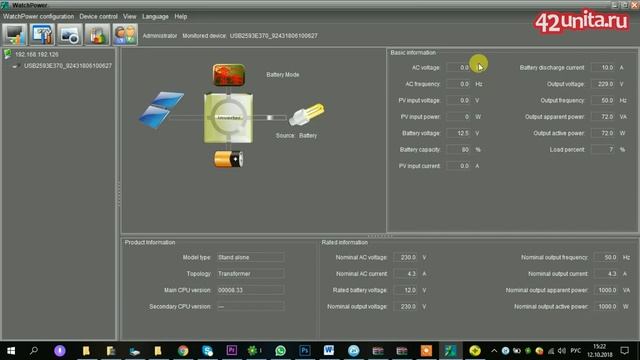
Task: Click the AC frequency value field
Action: click(458, 84)
